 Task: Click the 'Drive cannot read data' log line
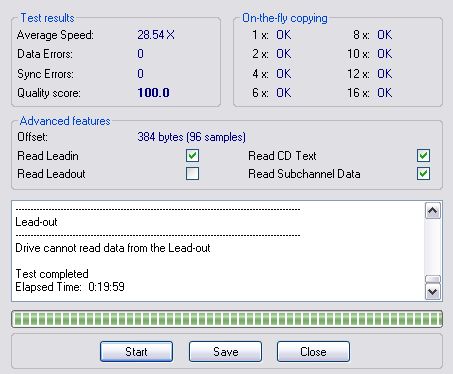(113, 248)
